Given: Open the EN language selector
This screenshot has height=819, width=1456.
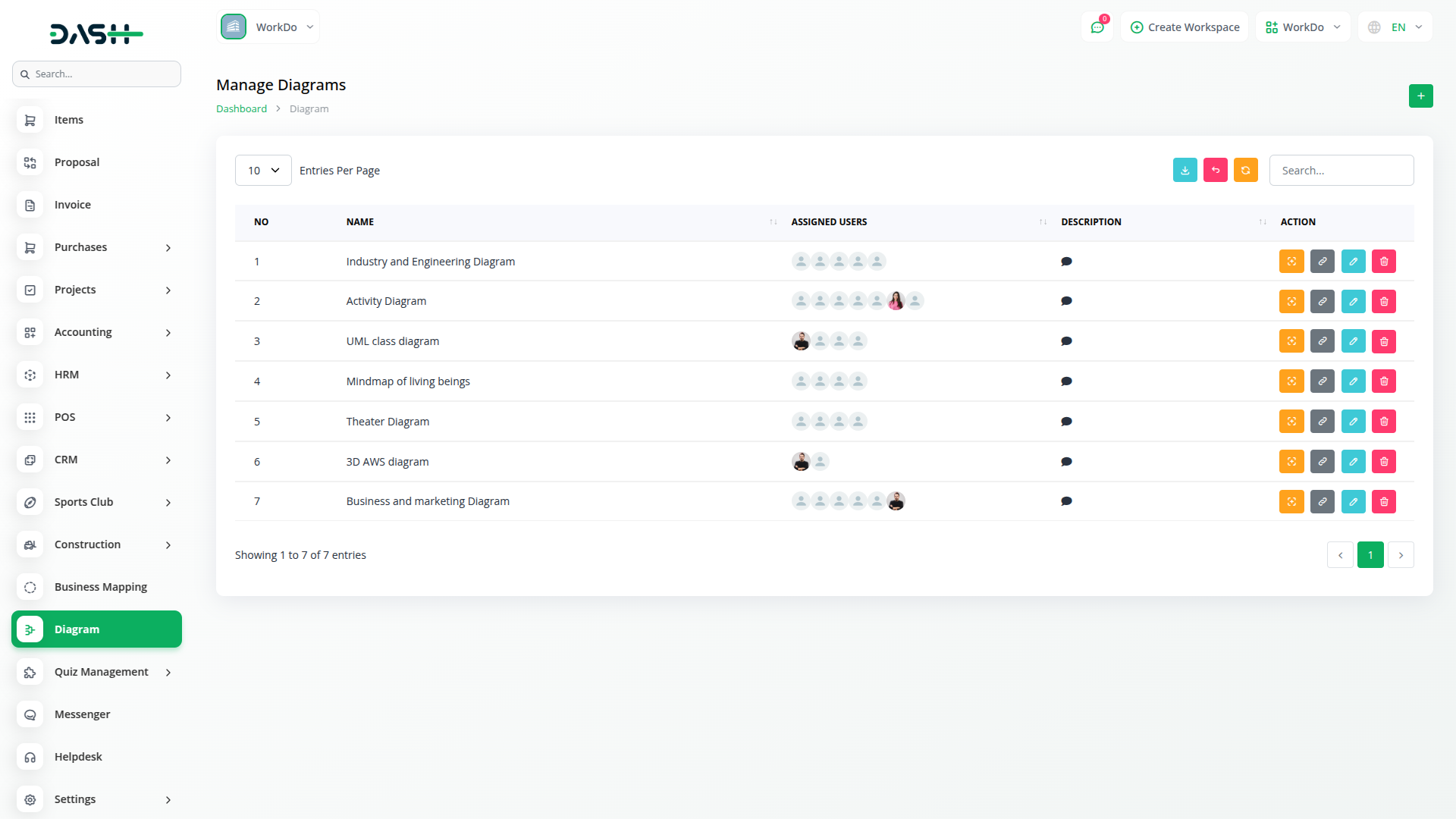Looking at the screenshot, I should (x=1394, y=27).
